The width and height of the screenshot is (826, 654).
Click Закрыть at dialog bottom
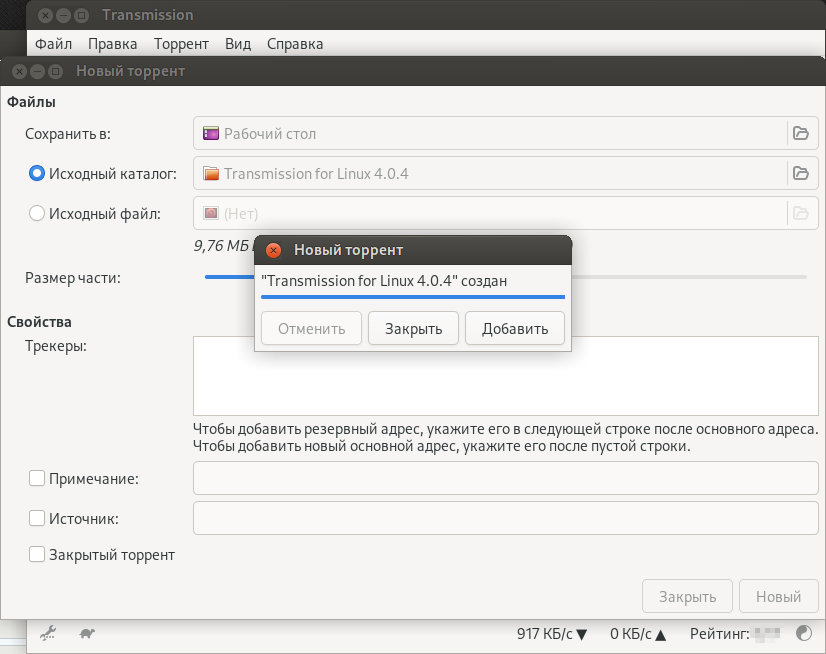(x=687, y=596)
